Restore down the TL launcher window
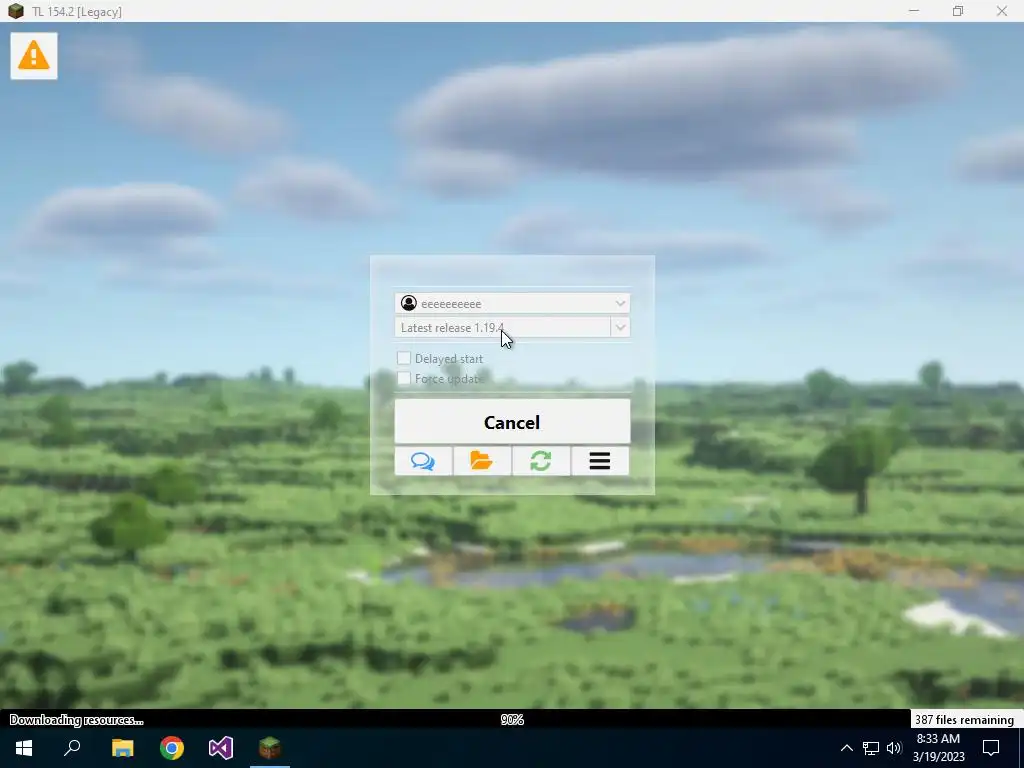Screen dimensions: 1024x768 click(957, 11)
